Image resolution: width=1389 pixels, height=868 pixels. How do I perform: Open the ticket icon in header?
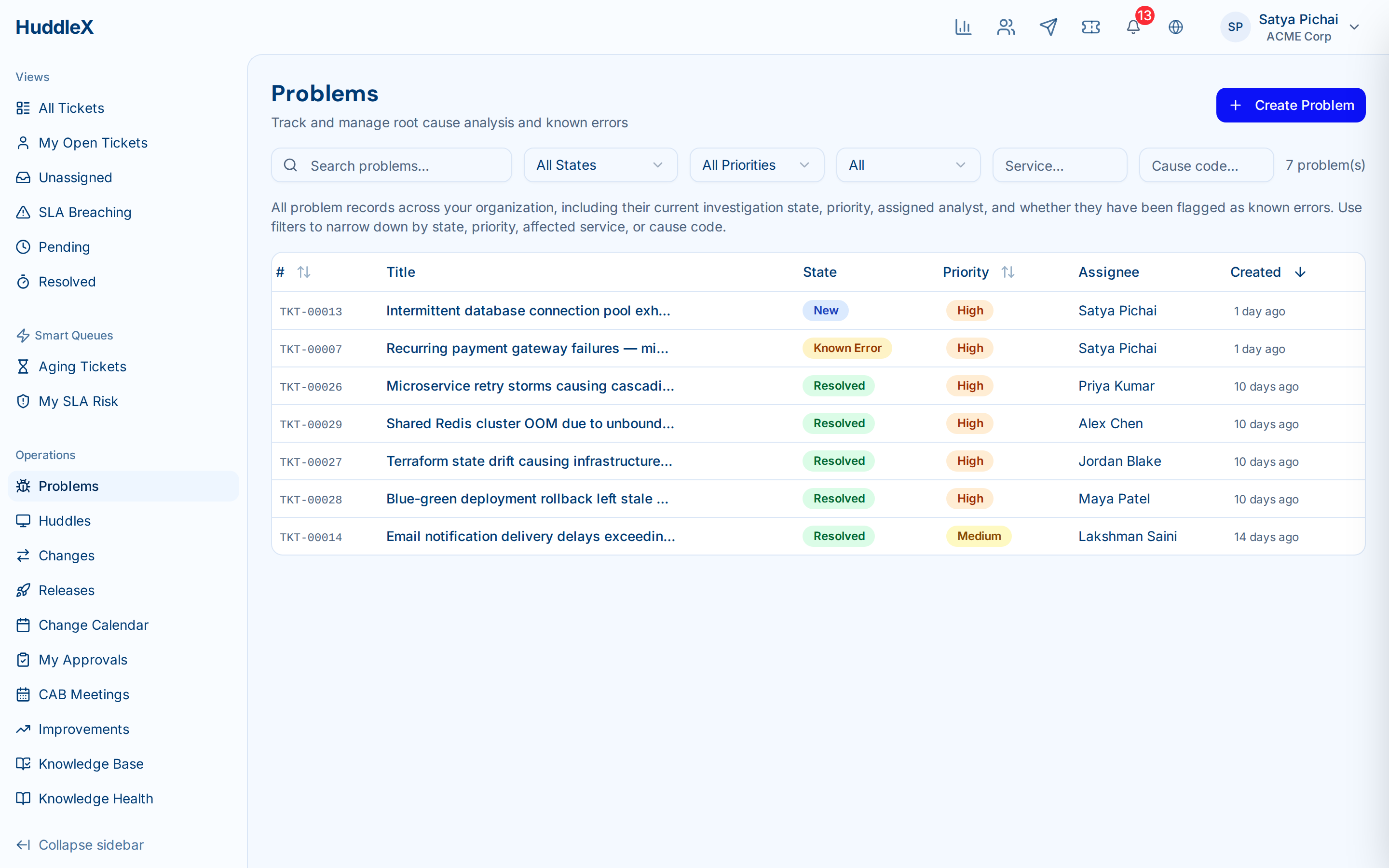tap(1090, 27)
